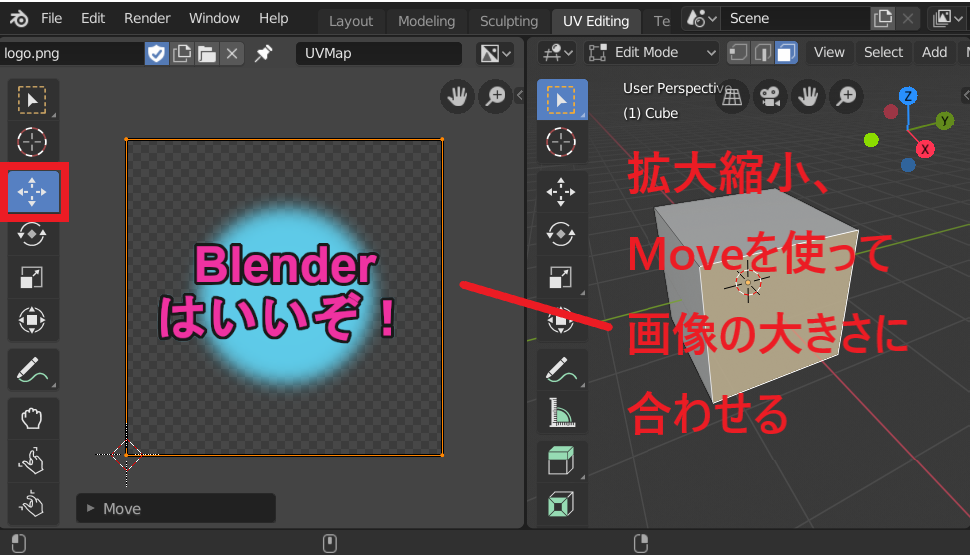Open the scene browse dropdown icon
970x555 pixels.
click(701, 19)
